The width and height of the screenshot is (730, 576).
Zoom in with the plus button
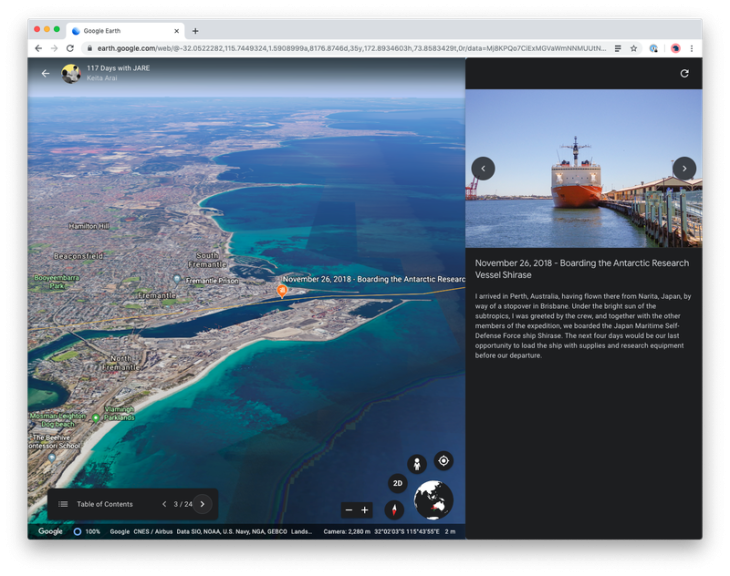365,510
